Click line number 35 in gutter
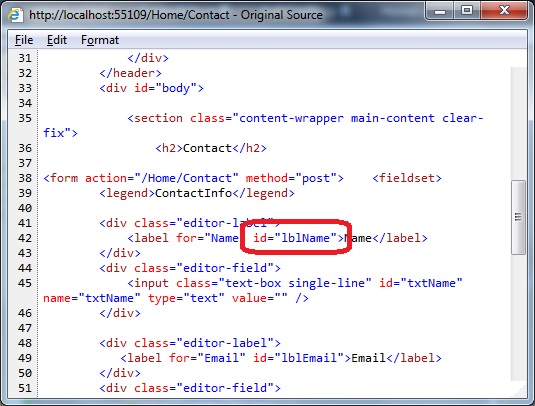This screenshot has height=406, width=535. click(25, 118)
